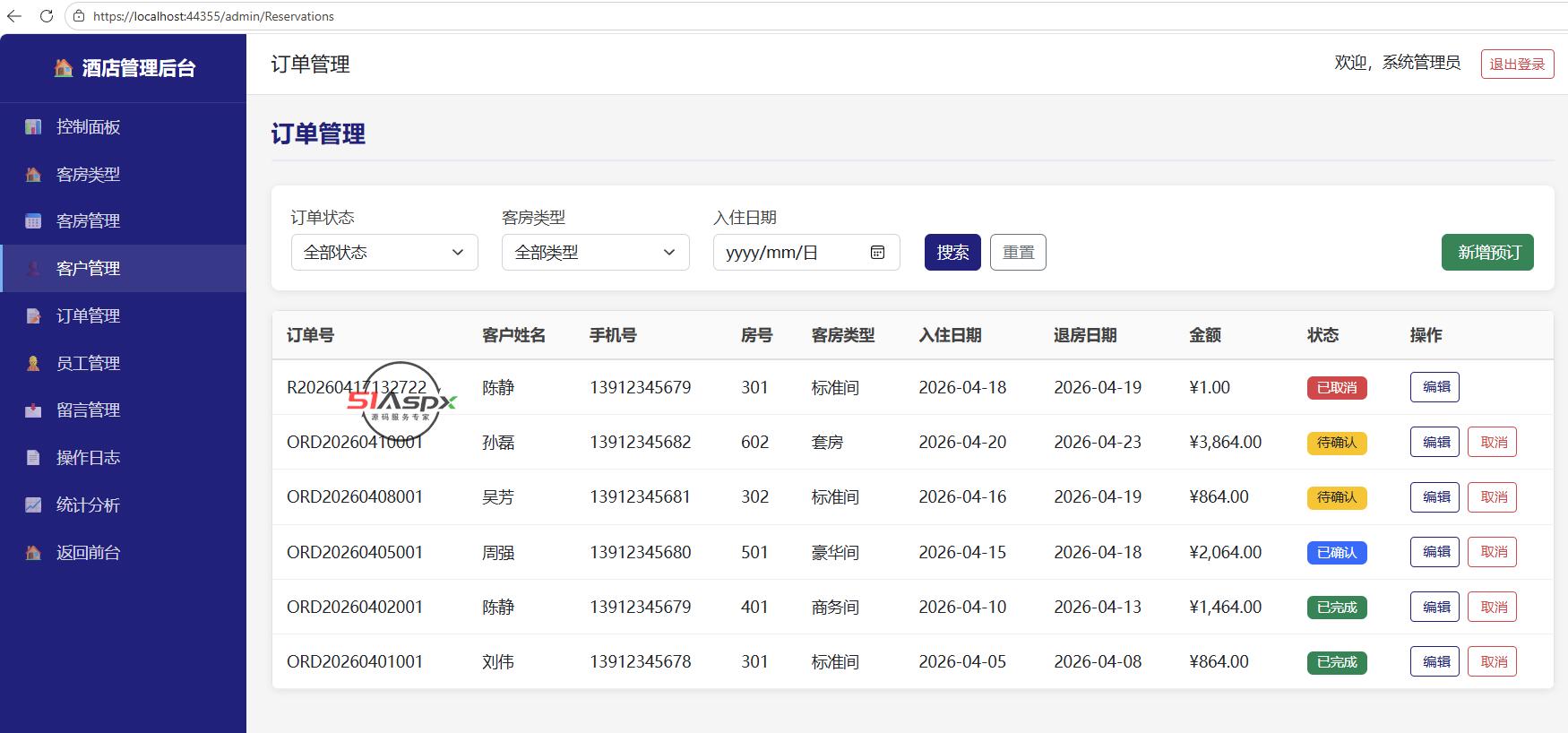Go to 客房管理 in sidebar
This screenshot has height=733, width=1568.
point(124,221)
